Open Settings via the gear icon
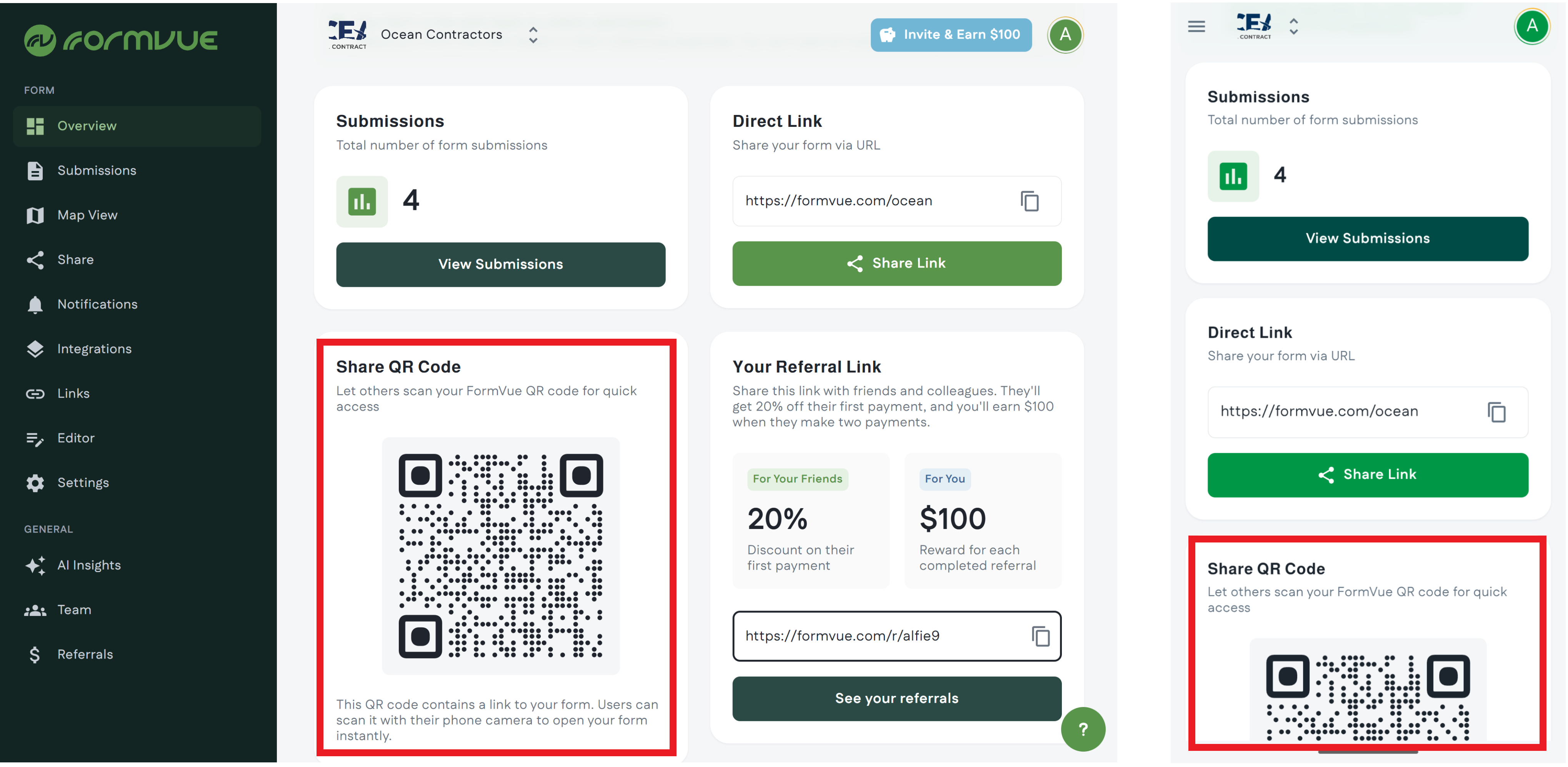 click(x=35, y=482)
